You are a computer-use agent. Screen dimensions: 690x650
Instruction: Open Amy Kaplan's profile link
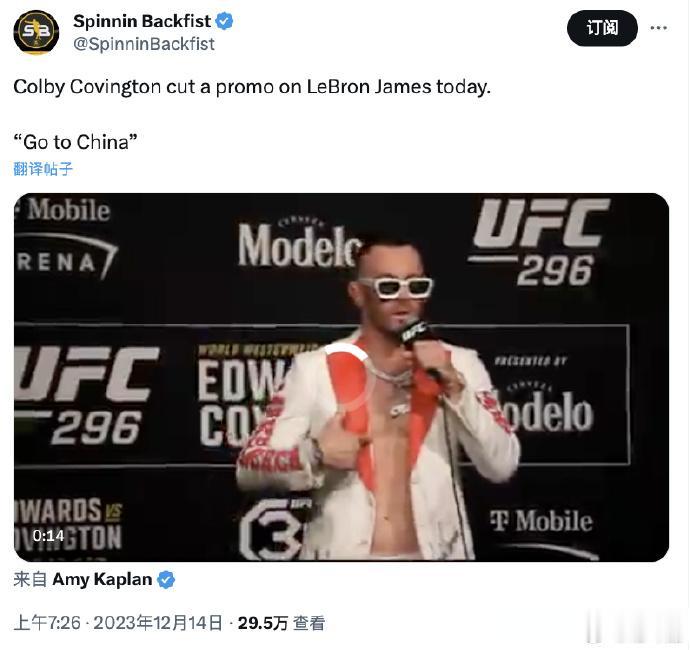click(x=102, y=579)
